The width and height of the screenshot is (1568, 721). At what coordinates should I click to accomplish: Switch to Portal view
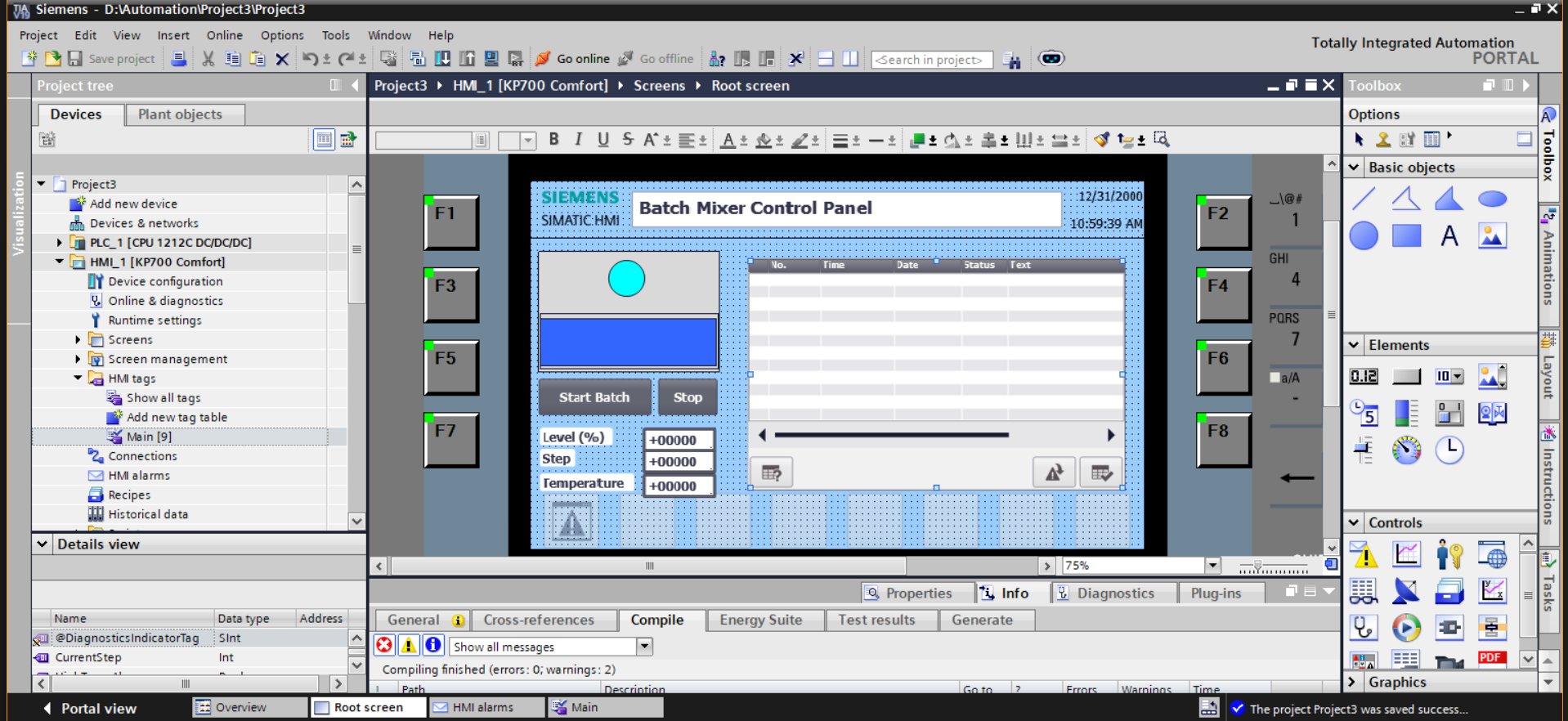[x=89, y=708]
